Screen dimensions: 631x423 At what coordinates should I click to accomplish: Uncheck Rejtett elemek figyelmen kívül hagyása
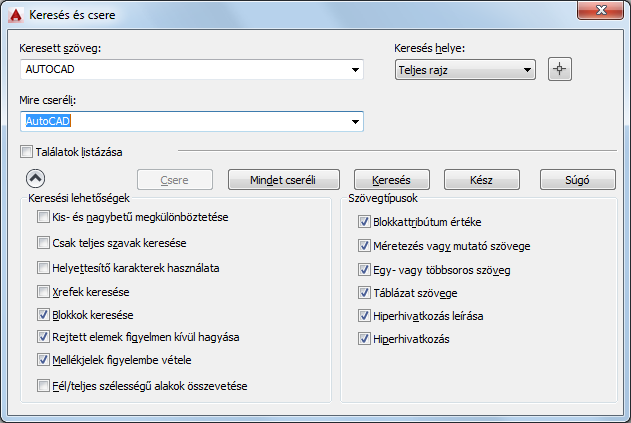[43, 336]
